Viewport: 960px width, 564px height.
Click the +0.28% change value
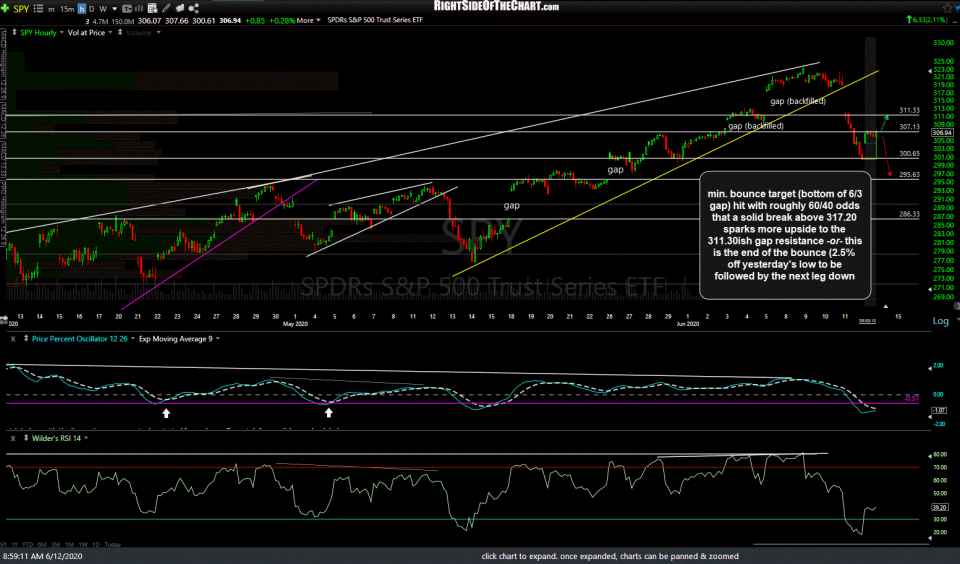(x=282, y=20)
